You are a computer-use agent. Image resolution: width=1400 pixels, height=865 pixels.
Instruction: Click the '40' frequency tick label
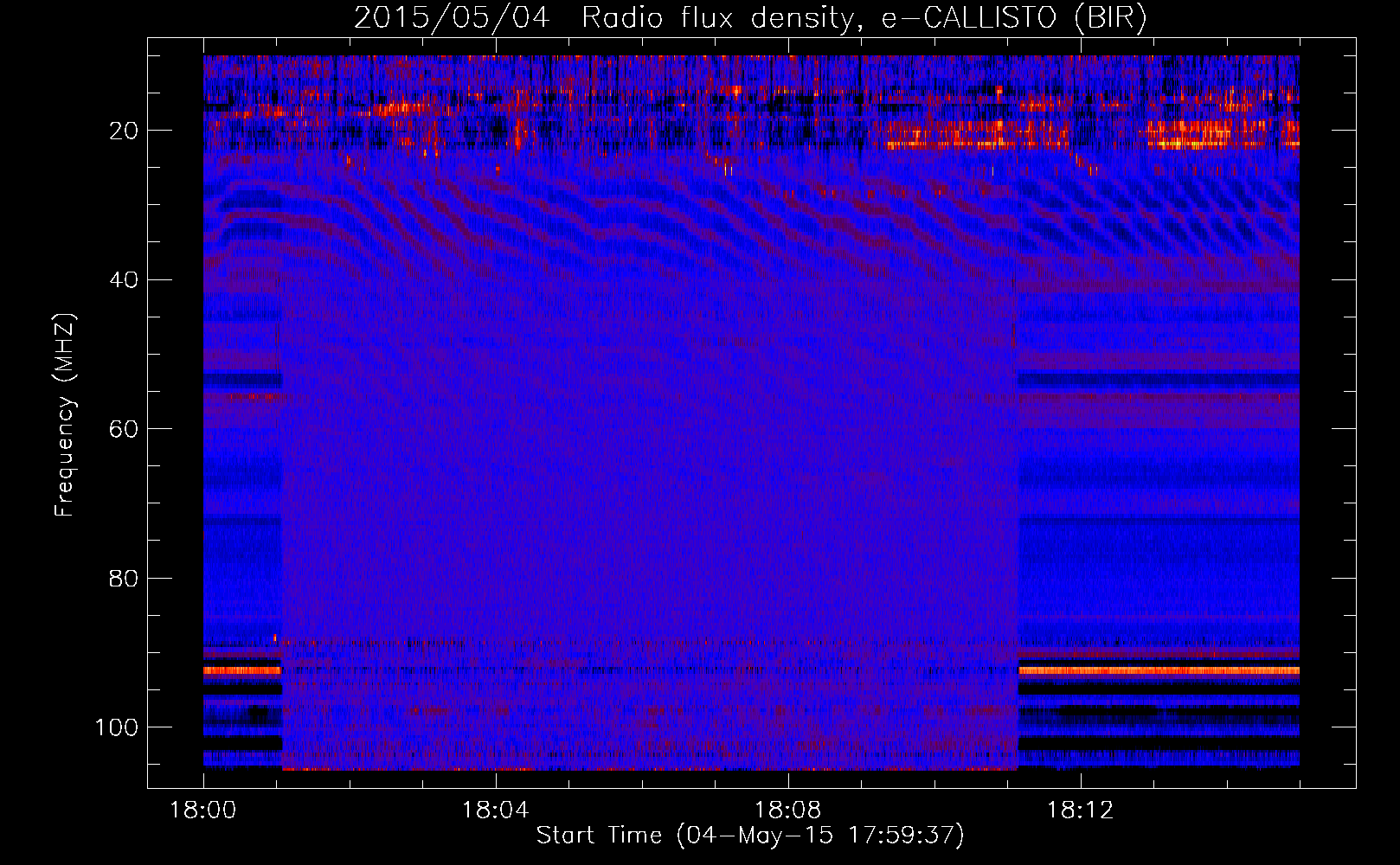click(x=124, y=280)
